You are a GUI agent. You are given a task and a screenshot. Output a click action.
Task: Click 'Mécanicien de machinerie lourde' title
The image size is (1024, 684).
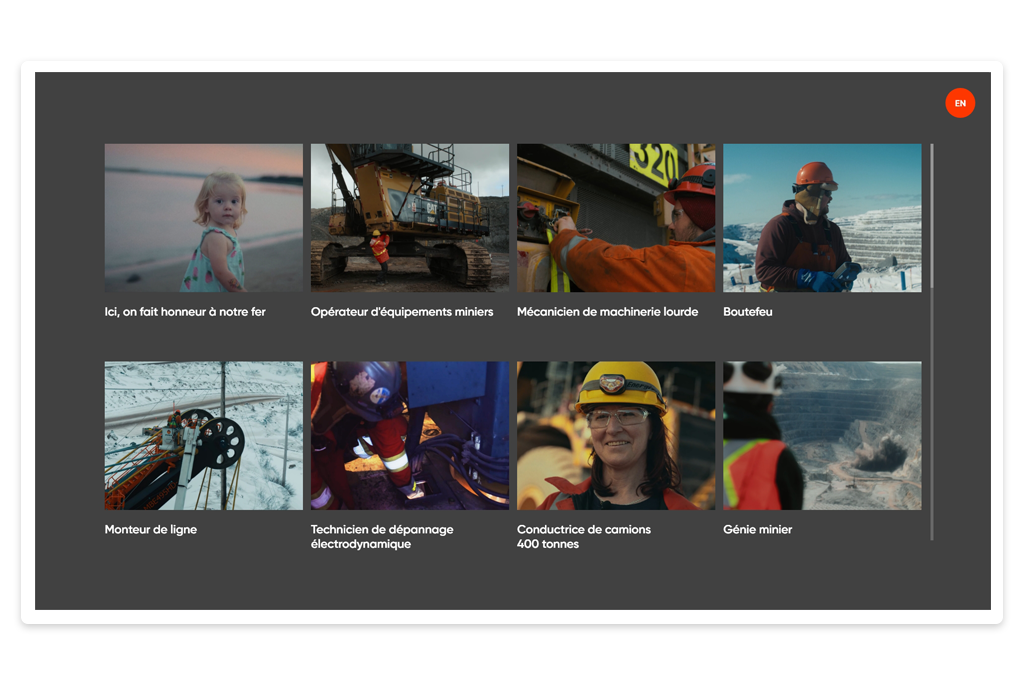coord(607,312)
